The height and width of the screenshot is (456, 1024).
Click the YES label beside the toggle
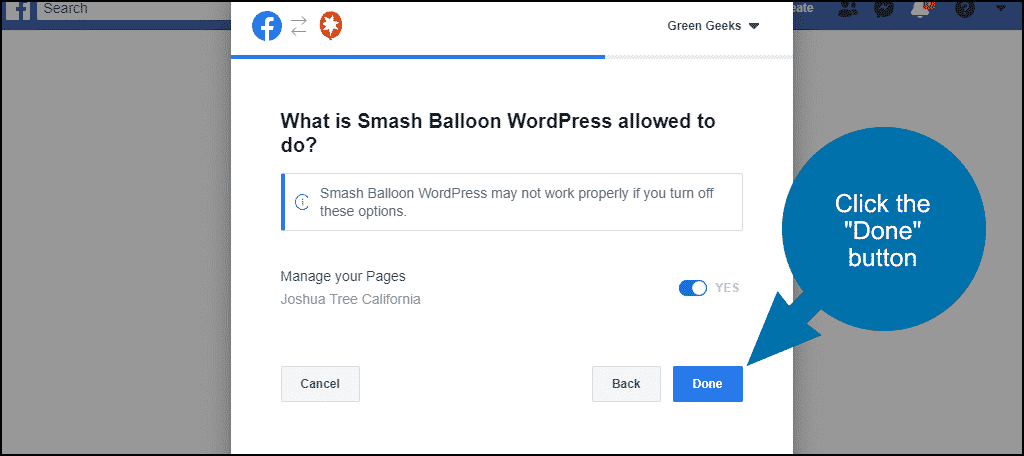click(727, 287)
